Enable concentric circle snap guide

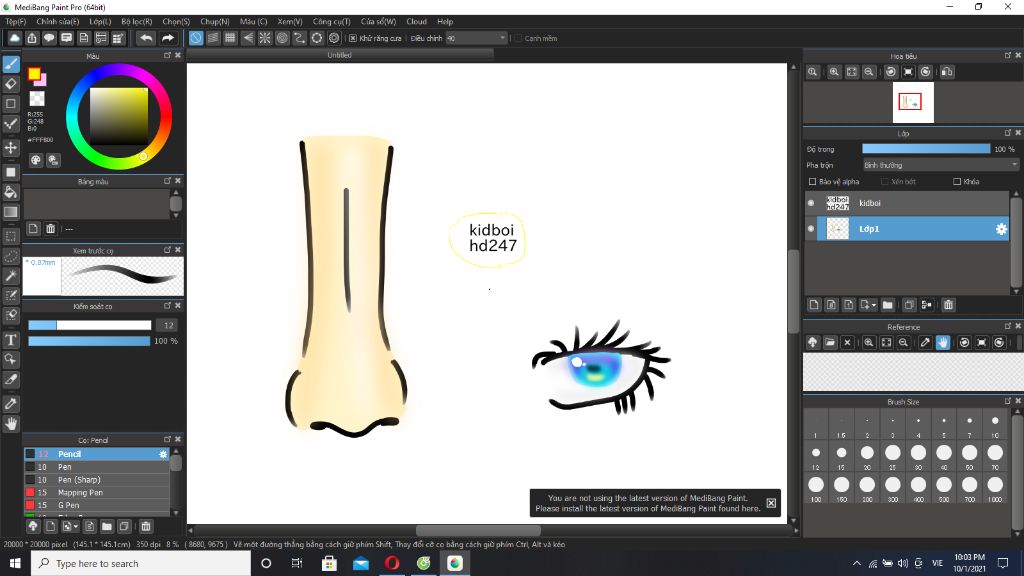(282, 39)
